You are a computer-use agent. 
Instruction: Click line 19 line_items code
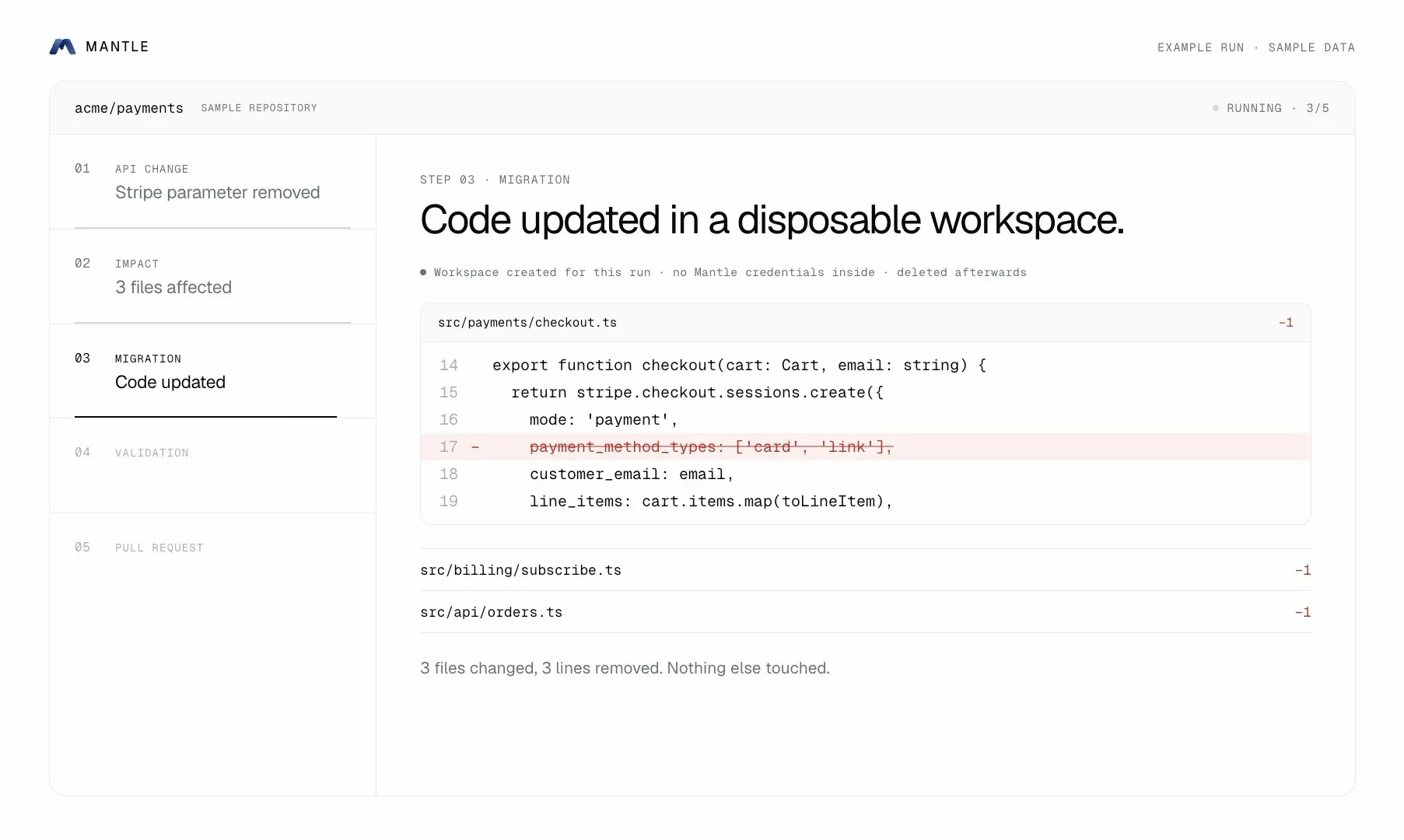(x=865, y=502)
